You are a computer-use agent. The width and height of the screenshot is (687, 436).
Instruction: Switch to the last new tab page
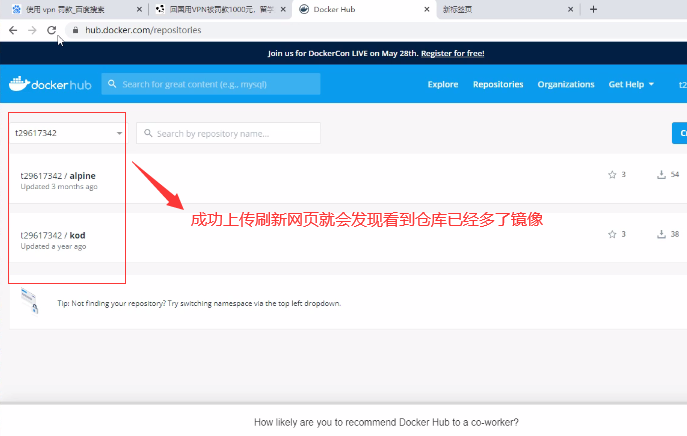508,9
